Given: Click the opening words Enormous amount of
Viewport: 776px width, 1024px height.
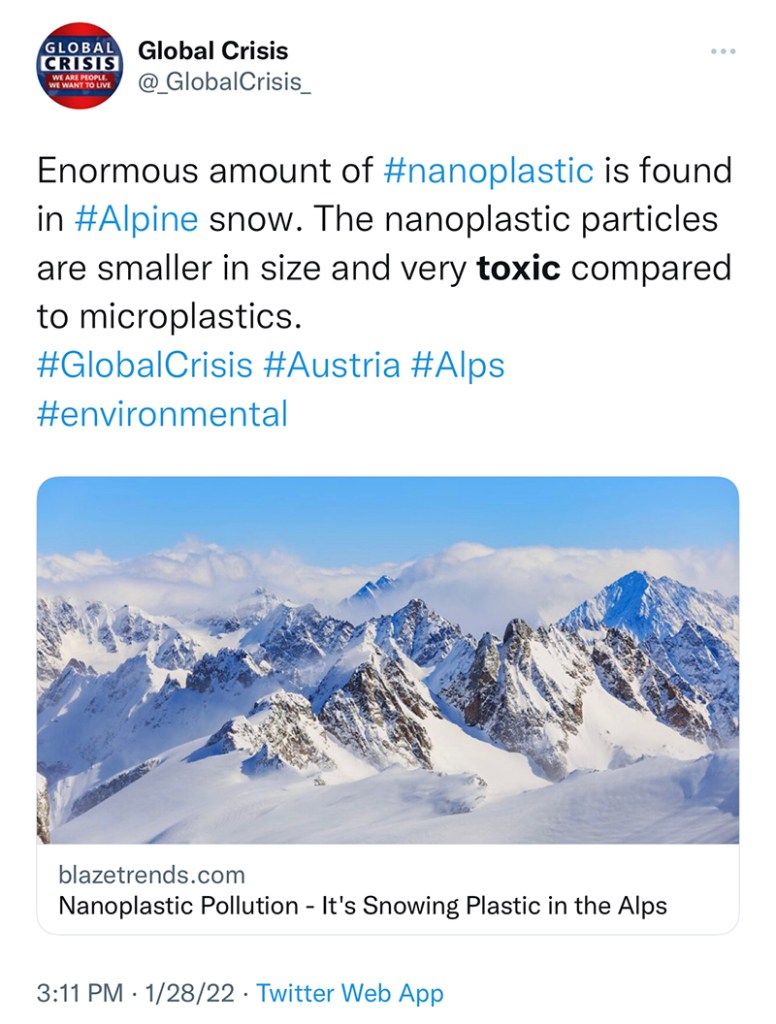Looking at the screenshot, I should point(205,171).
